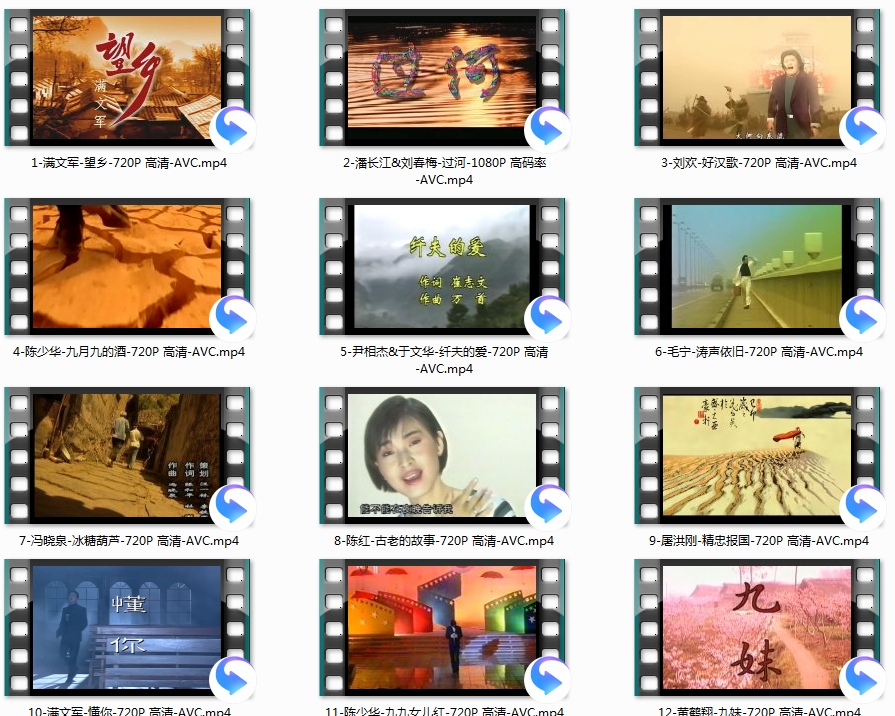Click file name 6-毛宁-涛声依旧-720P 高清-AVC.mp4
Image resolution: width=895 pixels, height=716 pixels.
759,352
